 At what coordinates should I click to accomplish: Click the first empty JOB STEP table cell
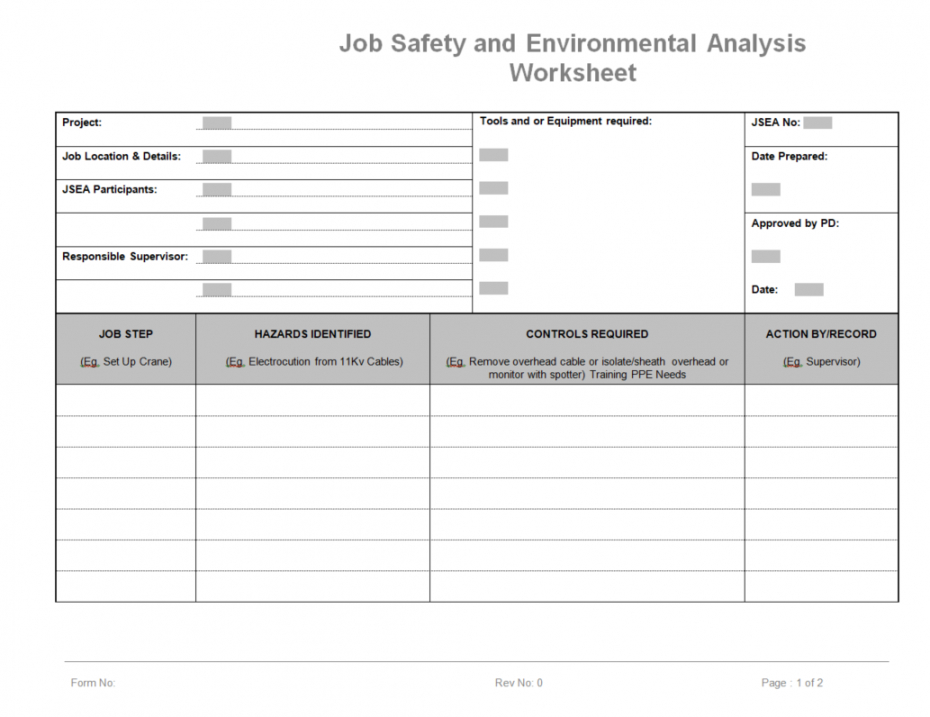pyautogui.click(x=125, y=400)
